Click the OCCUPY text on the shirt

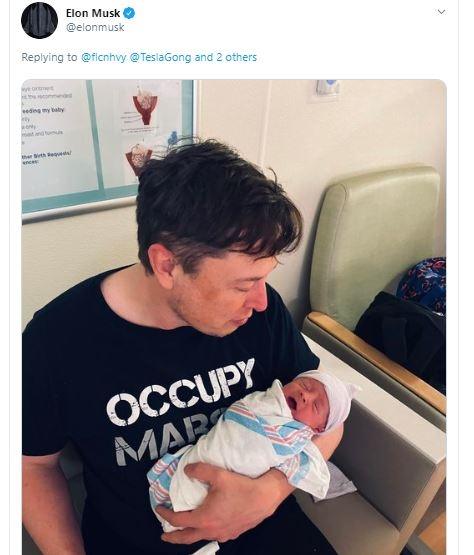(x=181, y=391)
